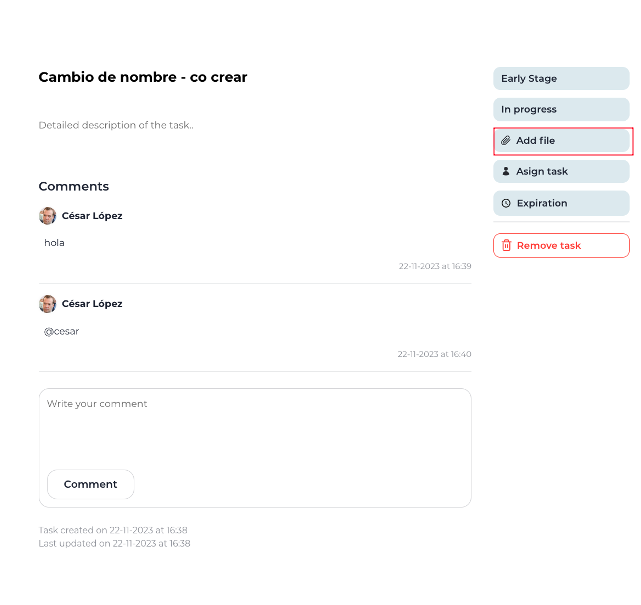This screenshot has height=605, width=641.
Task: Click the César López name above hola
Action: point(92,216)
